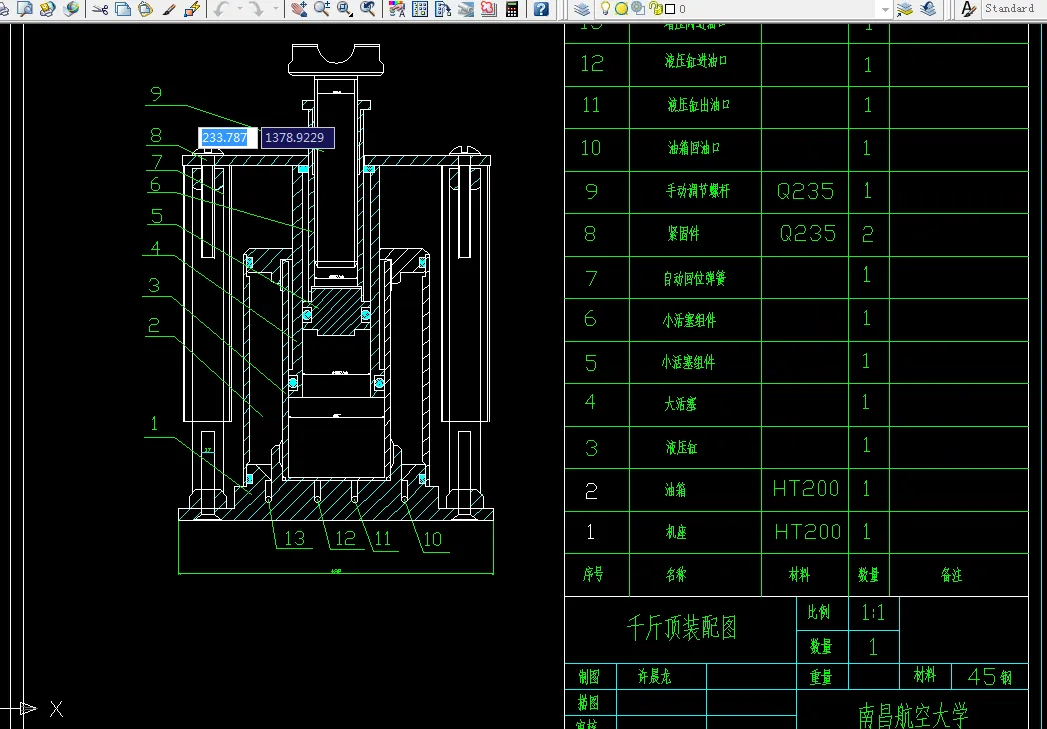Viewport: 1047px width, 729px height.
Task: Open the Properties palette icon
Action: coord(397,9)
